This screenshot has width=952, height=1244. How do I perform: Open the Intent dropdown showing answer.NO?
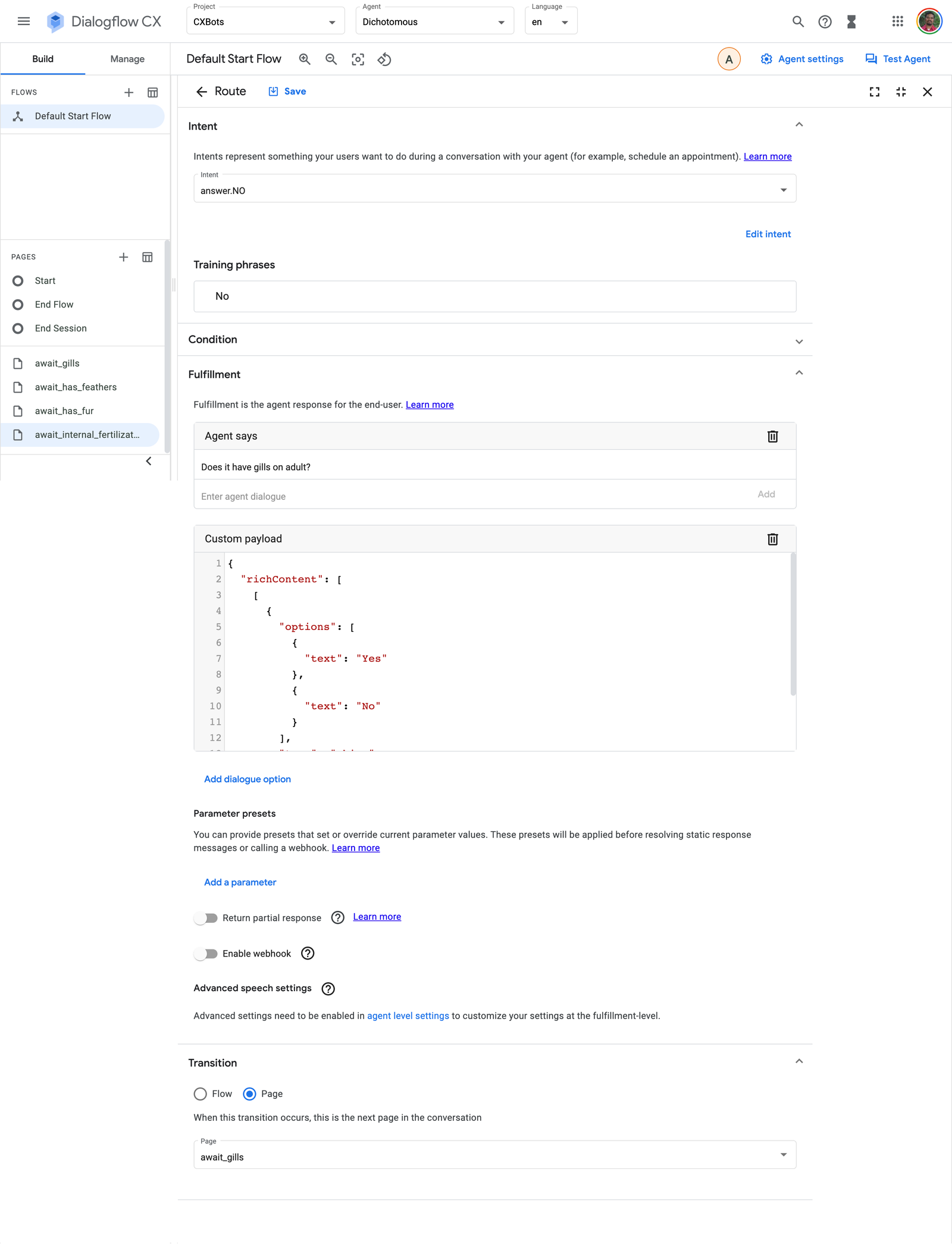494,190
